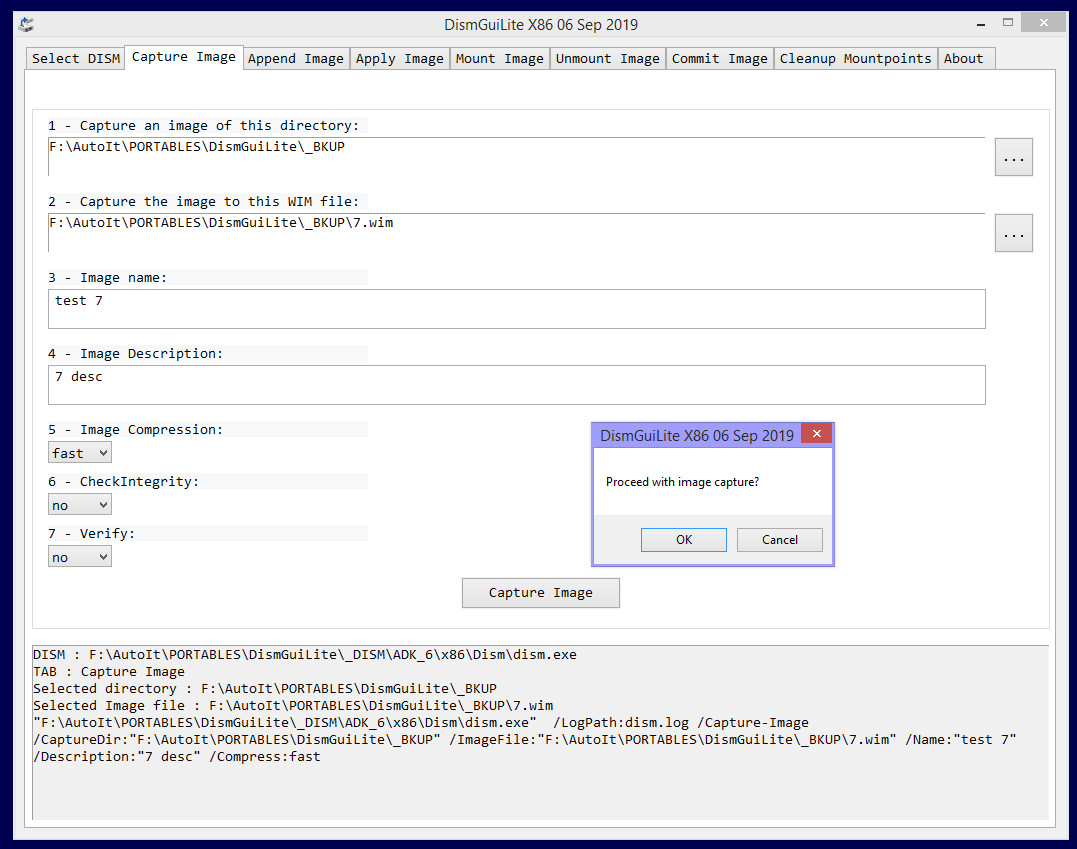
Task: Browse for the capture directory
Action: tap(1014, 157)
